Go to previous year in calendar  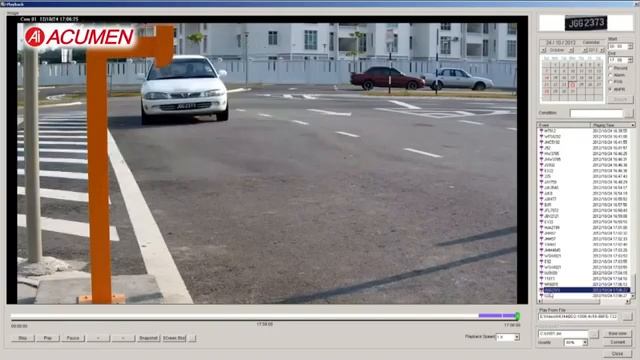pyautogui.click(x=585, y=50)
